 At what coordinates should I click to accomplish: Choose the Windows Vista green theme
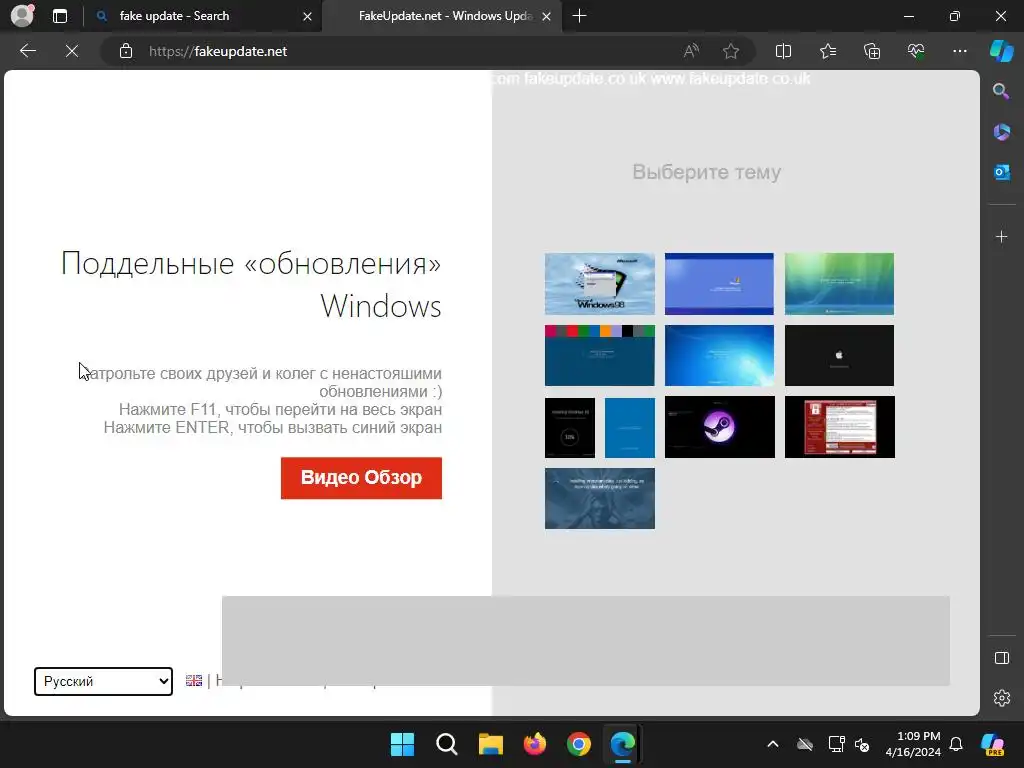click(839, 284)
